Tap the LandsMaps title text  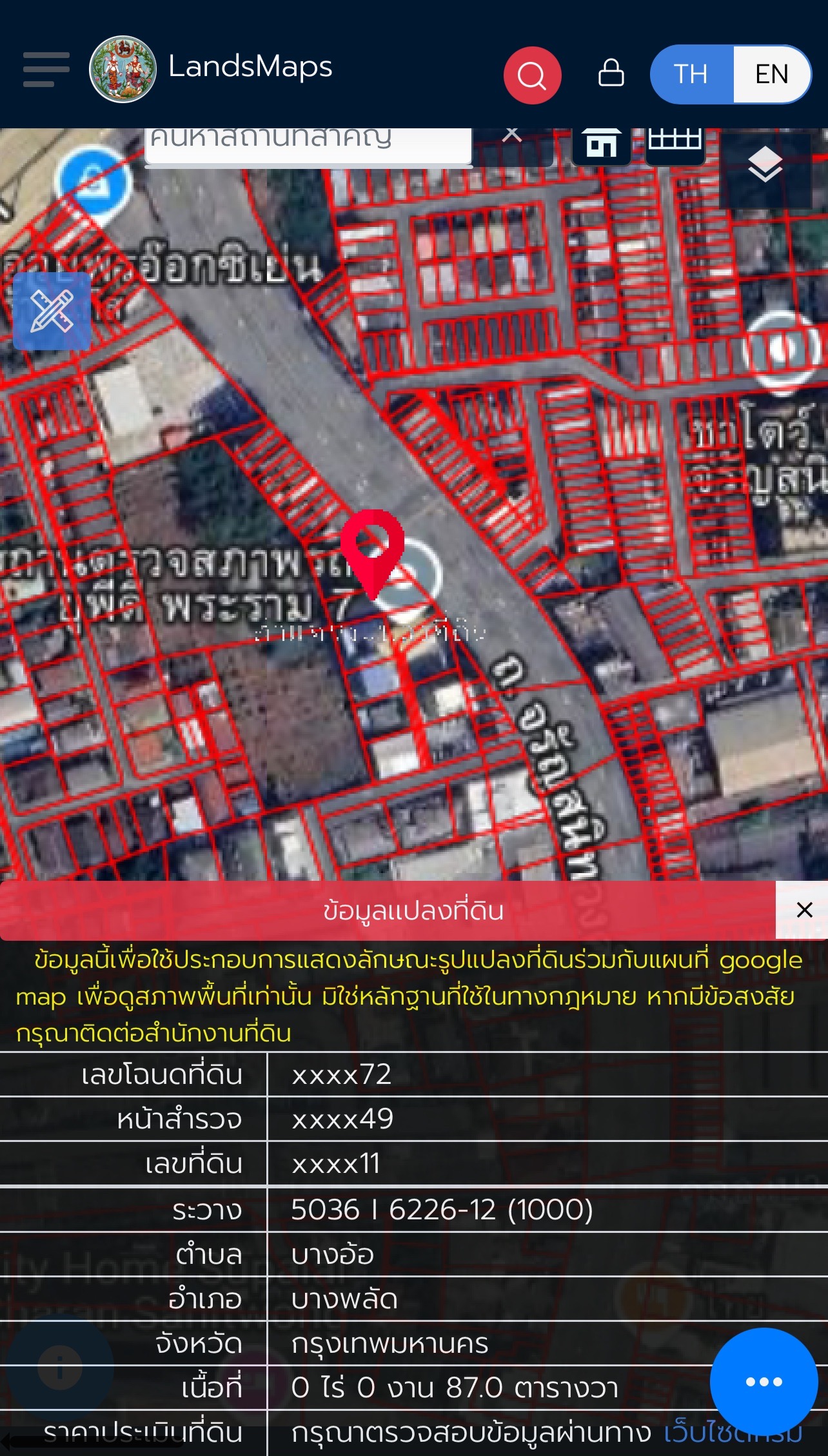click(250, 67)
